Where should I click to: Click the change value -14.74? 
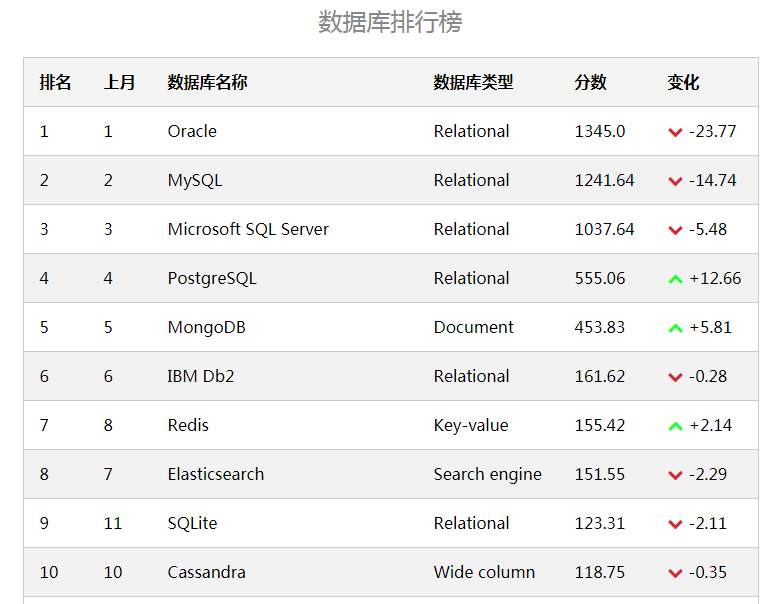(713, 180)
